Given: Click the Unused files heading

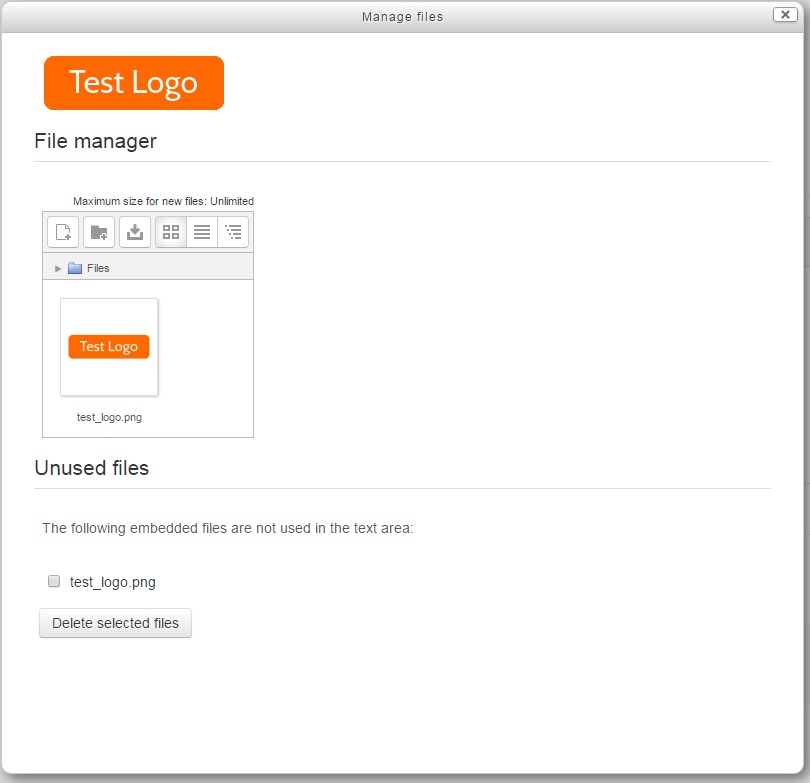Looking at the screenshot, I should [x=91, y=468].
